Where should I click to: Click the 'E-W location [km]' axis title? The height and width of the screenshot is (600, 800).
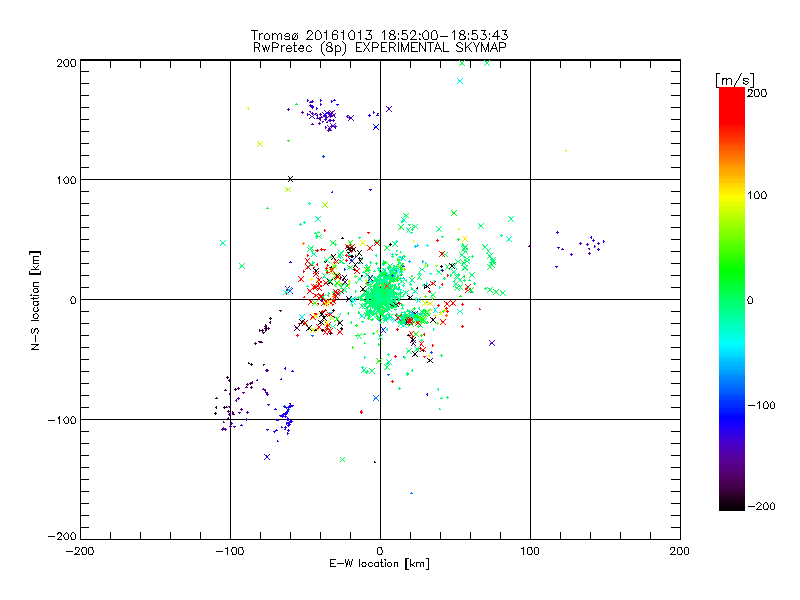click(x=380, y=564)
